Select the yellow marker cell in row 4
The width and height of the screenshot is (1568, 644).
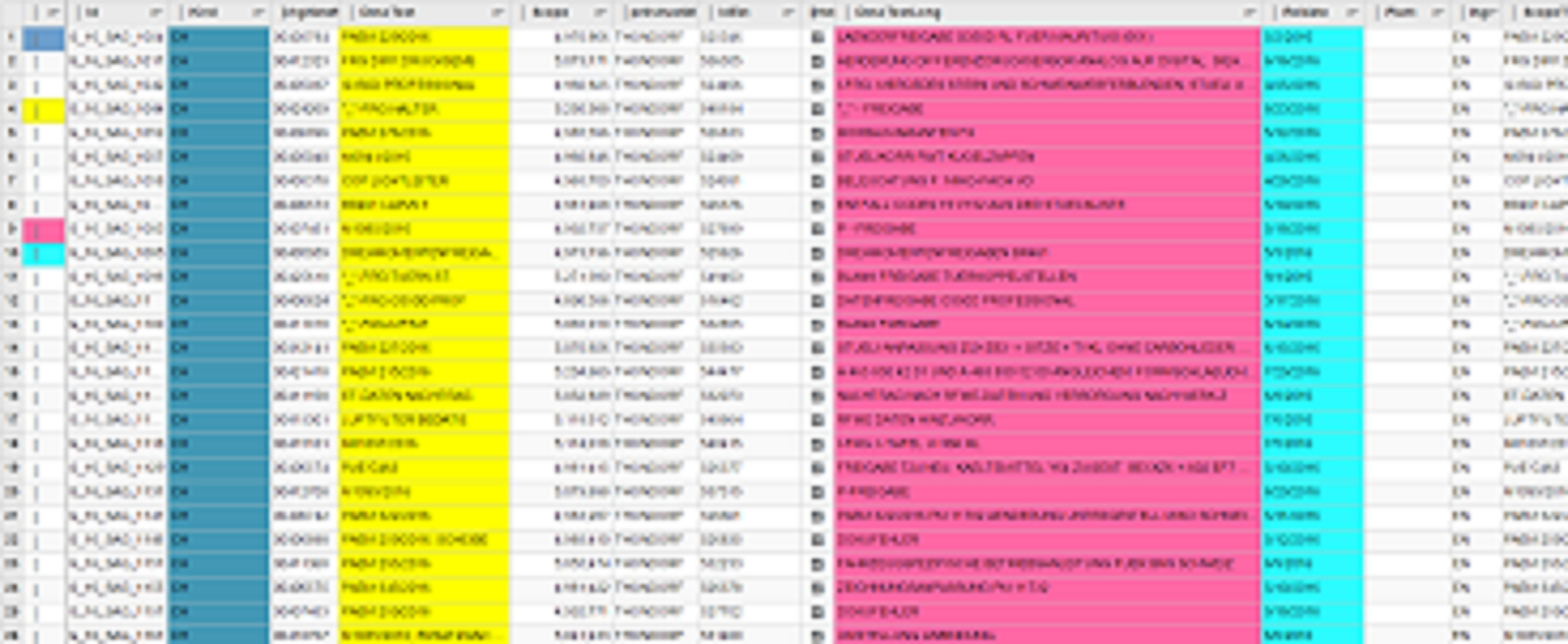[43, 109]
